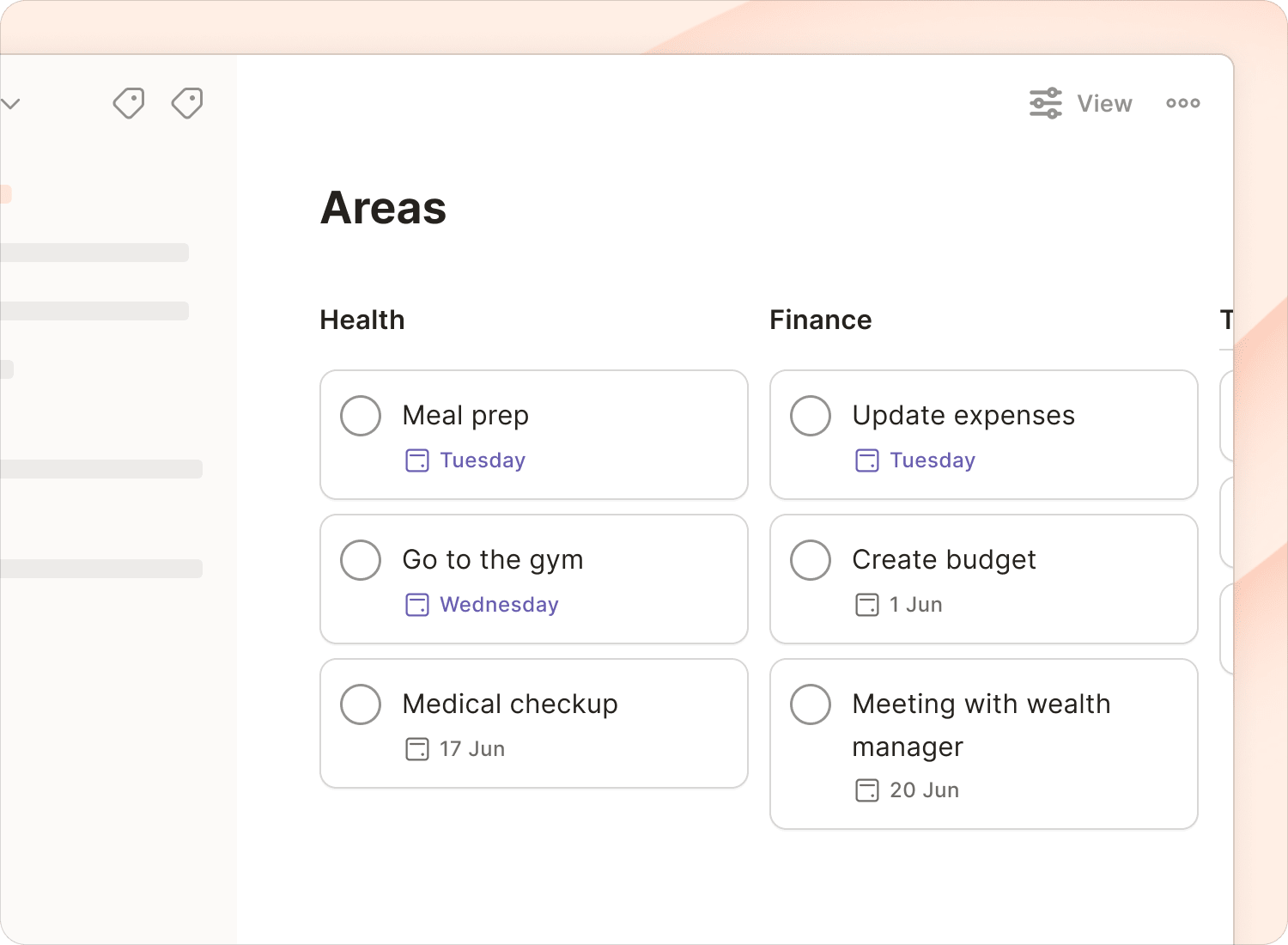The height and width of the screenshot is (945, 1288).
Task: Click the left tag icon in sidebar
Action: [x=129, y=103]
